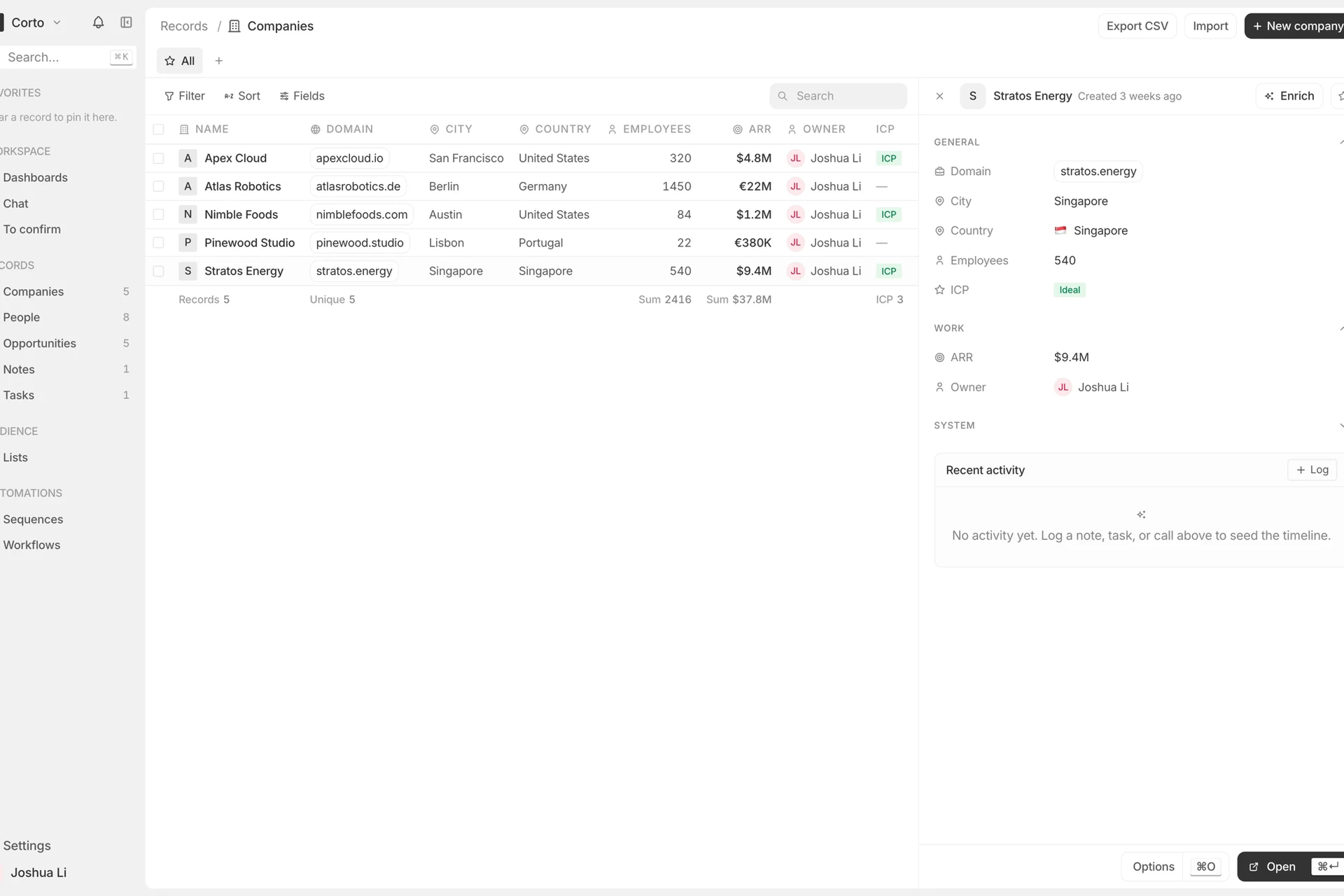The height and width of the screenshot is (896, 1344).
Task: Open the apexcloud.io domain link
Action: click(x=349, y=158)
